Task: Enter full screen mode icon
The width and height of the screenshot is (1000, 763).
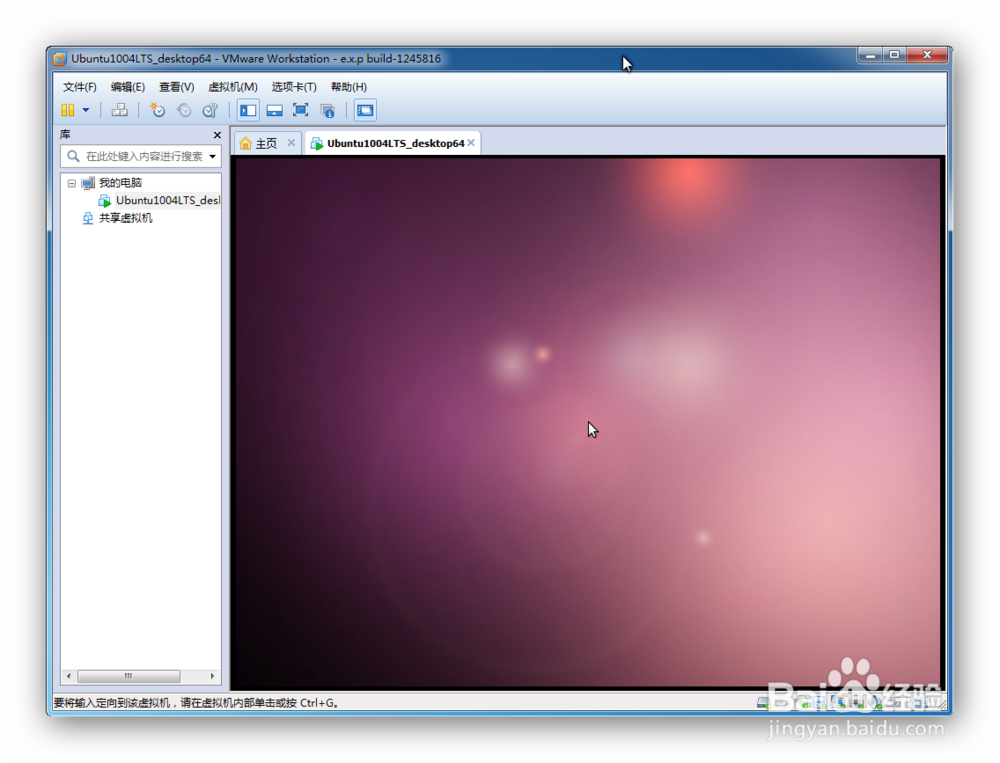Action: [300, 110]
